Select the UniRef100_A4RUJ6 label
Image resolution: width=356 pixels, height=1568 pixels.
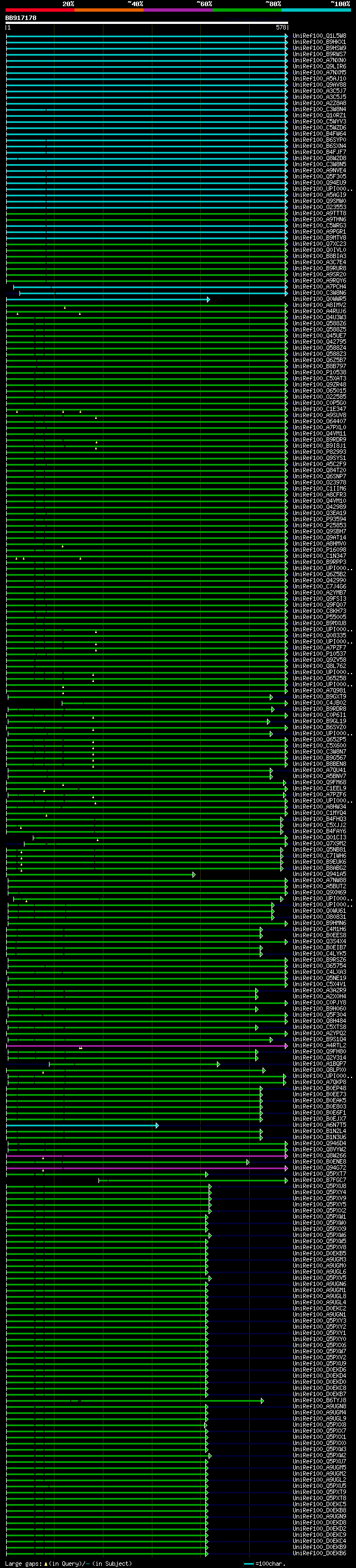coord(319,311)
